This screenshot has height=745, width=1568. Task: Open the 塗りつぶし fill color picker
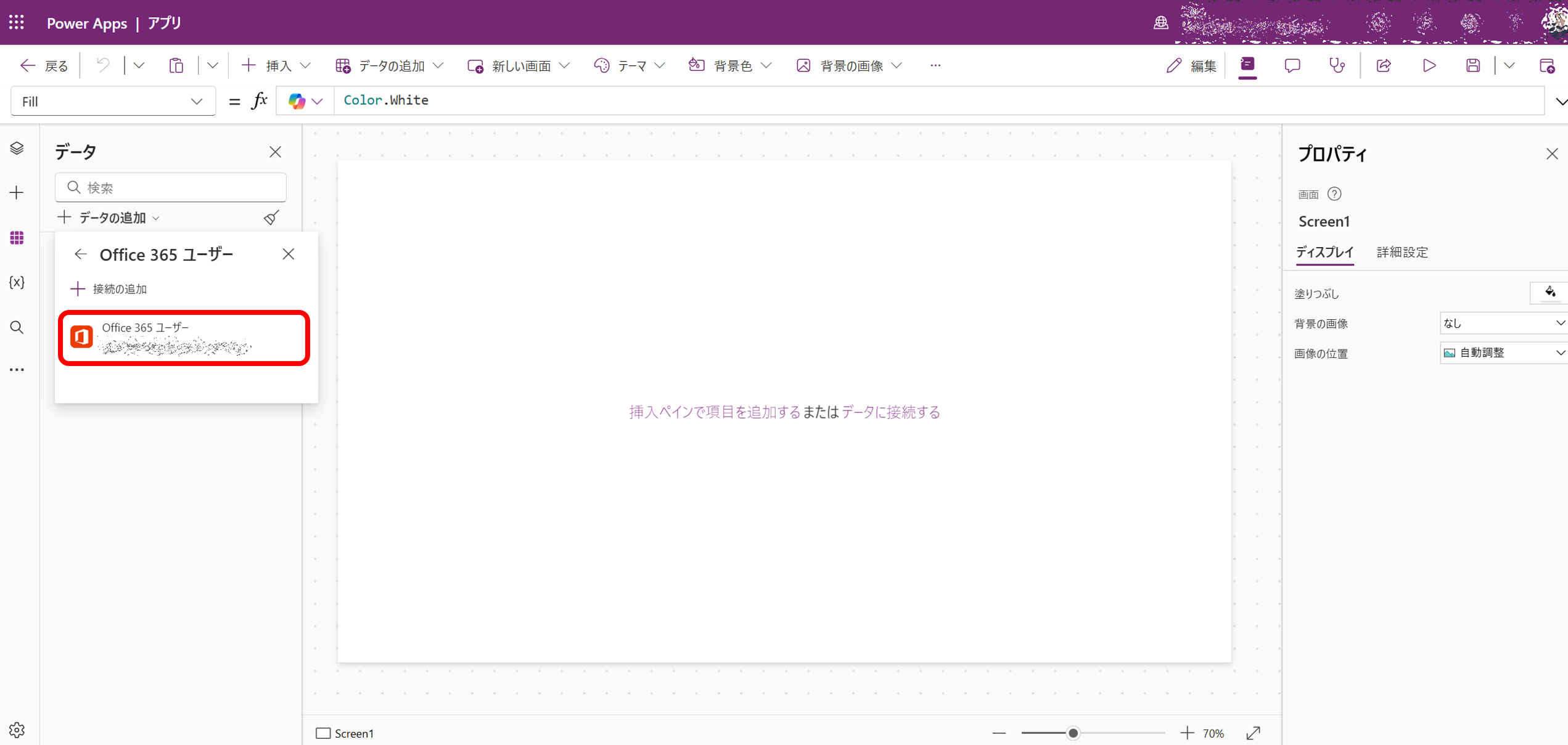pyautogui.click(x=1550, y=293)
